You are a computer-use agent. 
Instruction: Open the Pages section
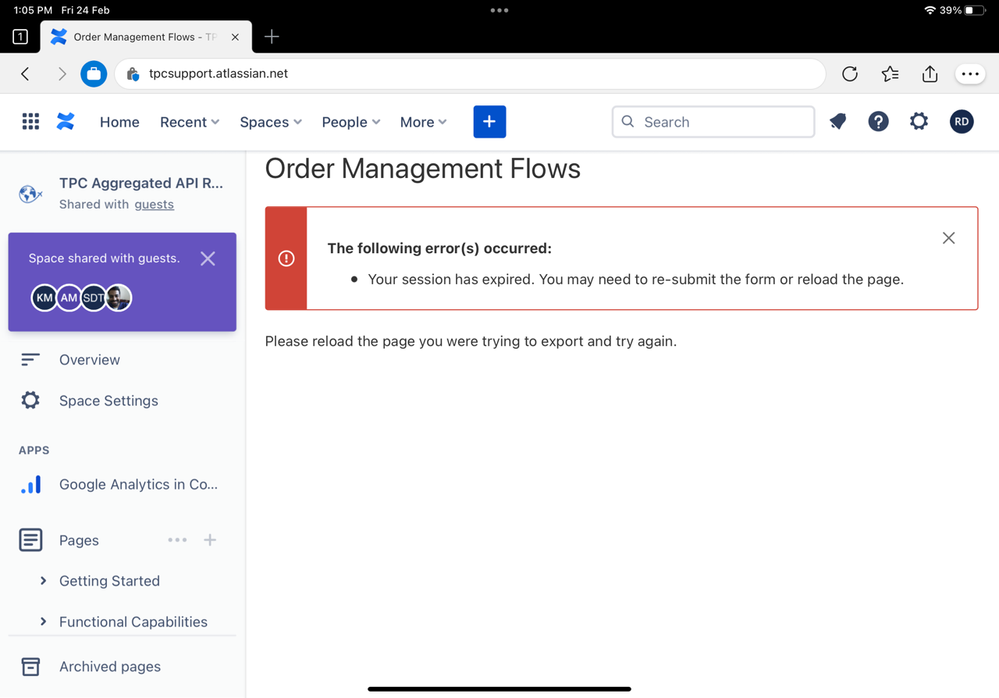[79, 540]
